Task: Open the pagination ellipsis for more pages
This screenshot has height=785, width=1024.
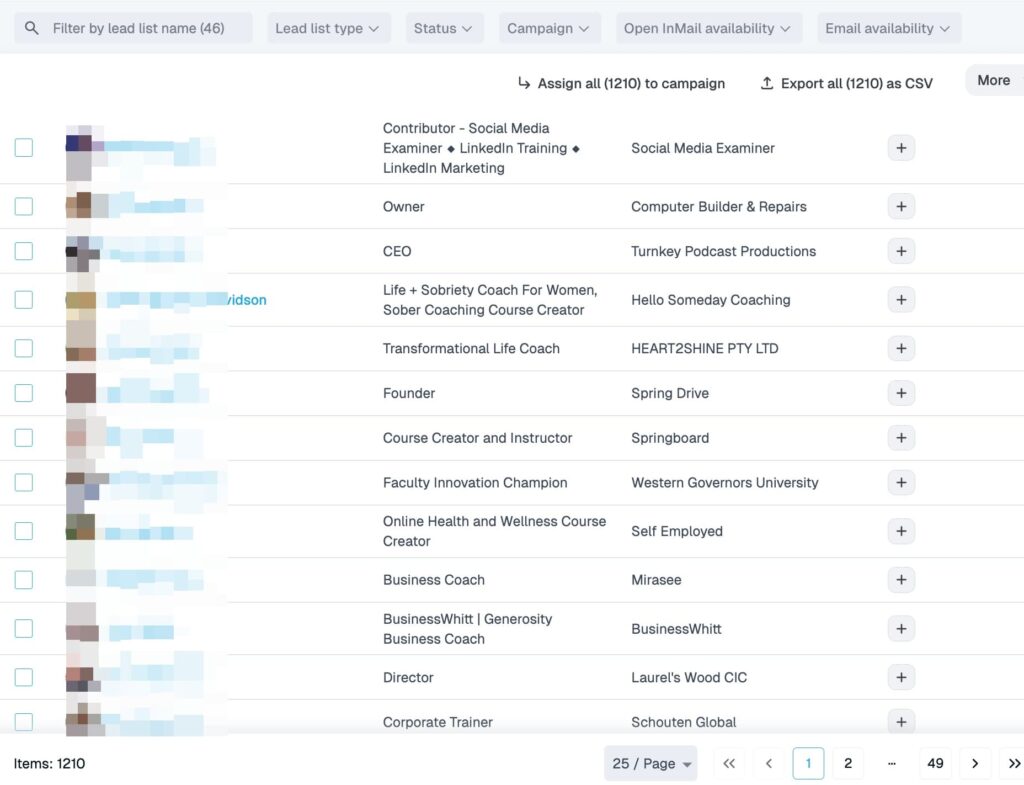Action: pyautogui.click(x=891, y=763)
